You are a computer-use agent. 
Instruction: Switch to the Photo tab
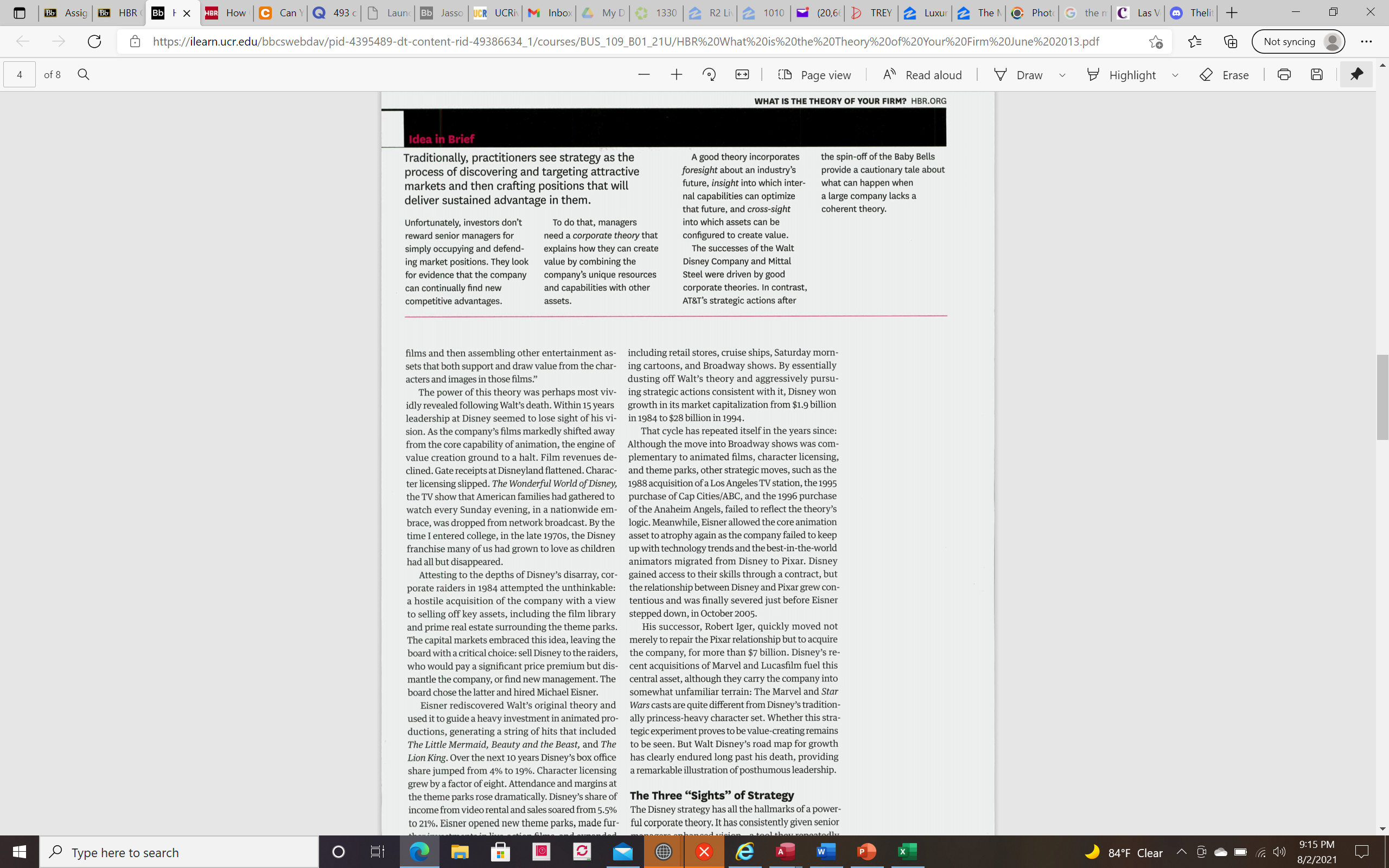coord(1033,12)
